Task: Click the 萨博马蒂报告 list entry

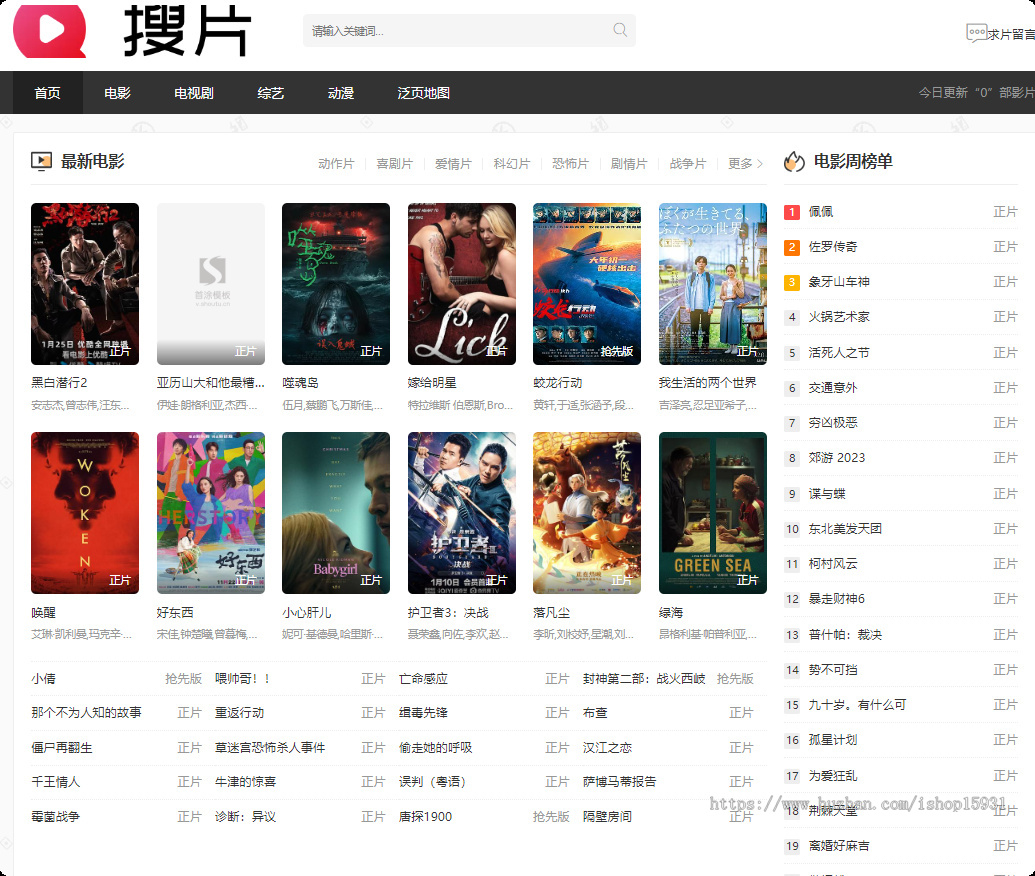Action: pyautogui.click(x=620, y=782)
